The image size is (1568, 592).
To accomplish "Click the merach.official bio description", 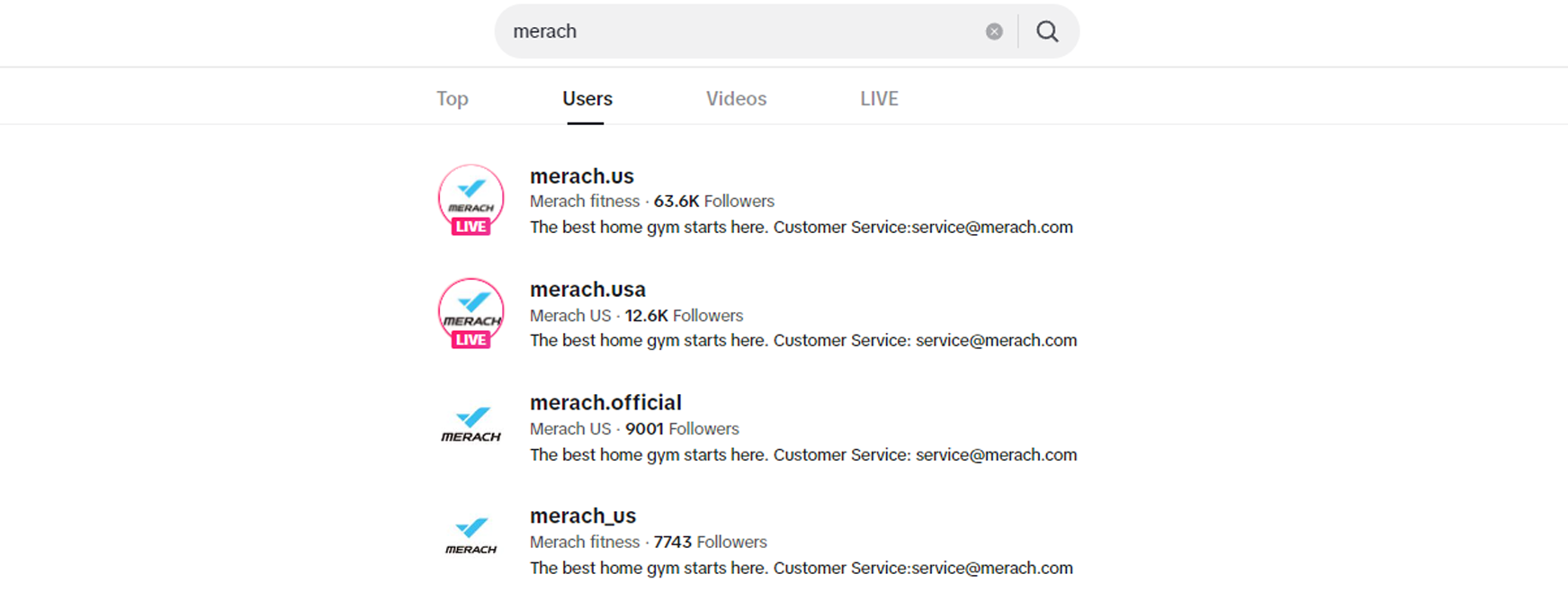I will (802, 455).
